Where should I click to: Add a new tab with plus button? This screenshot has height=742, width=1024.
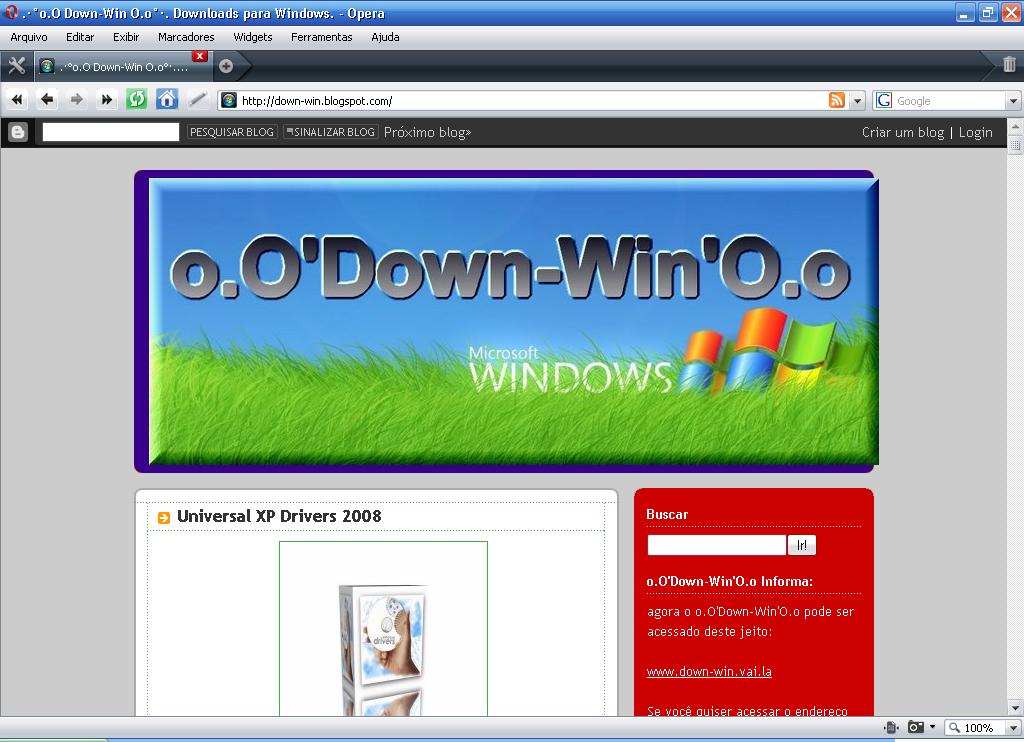(x=226, y=66)
